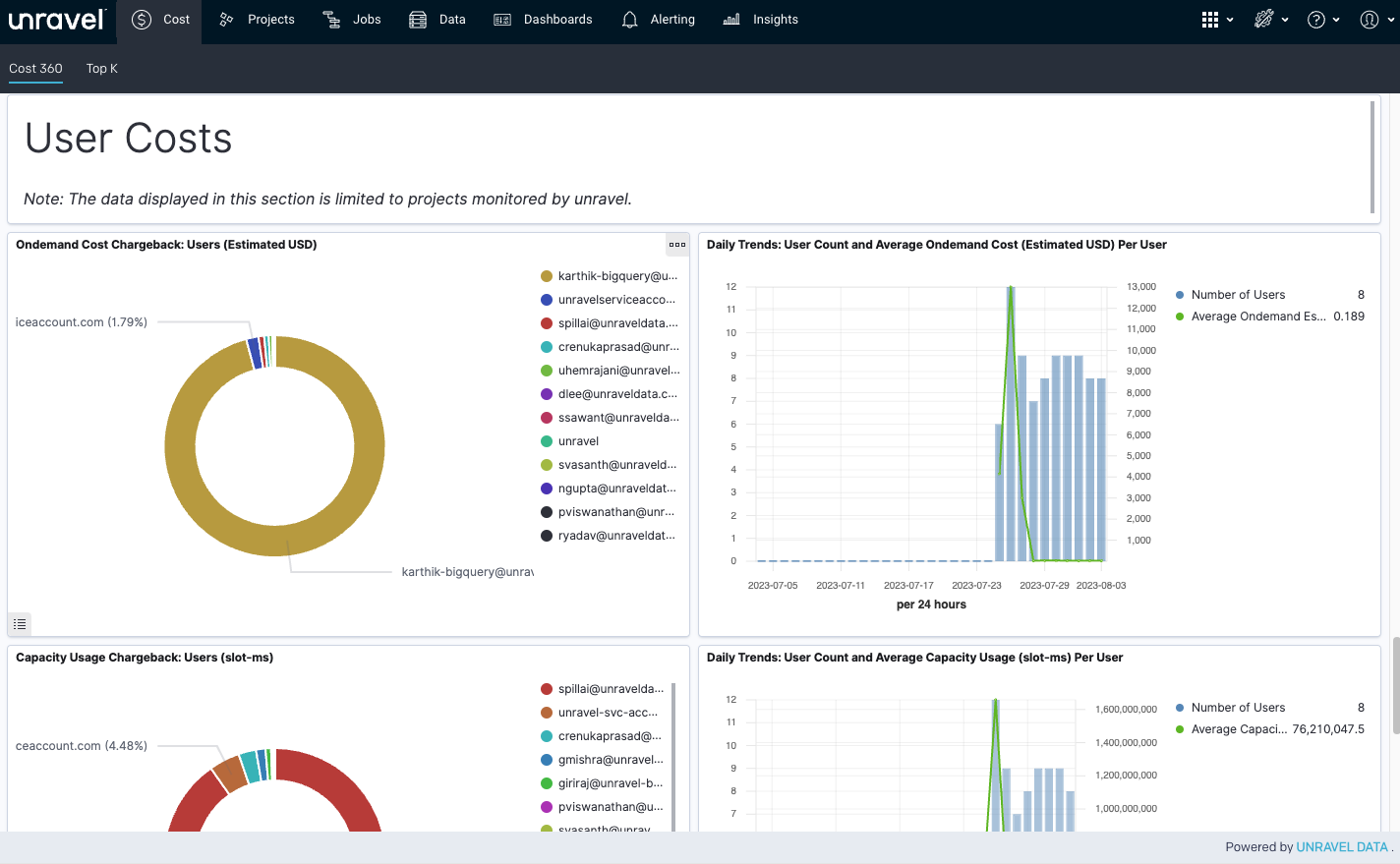Click the 'iceaccount.com (1.79%)' donut label
This screenshot has height=864, width=1400.
pyautogui.click(x=82, y=322)
